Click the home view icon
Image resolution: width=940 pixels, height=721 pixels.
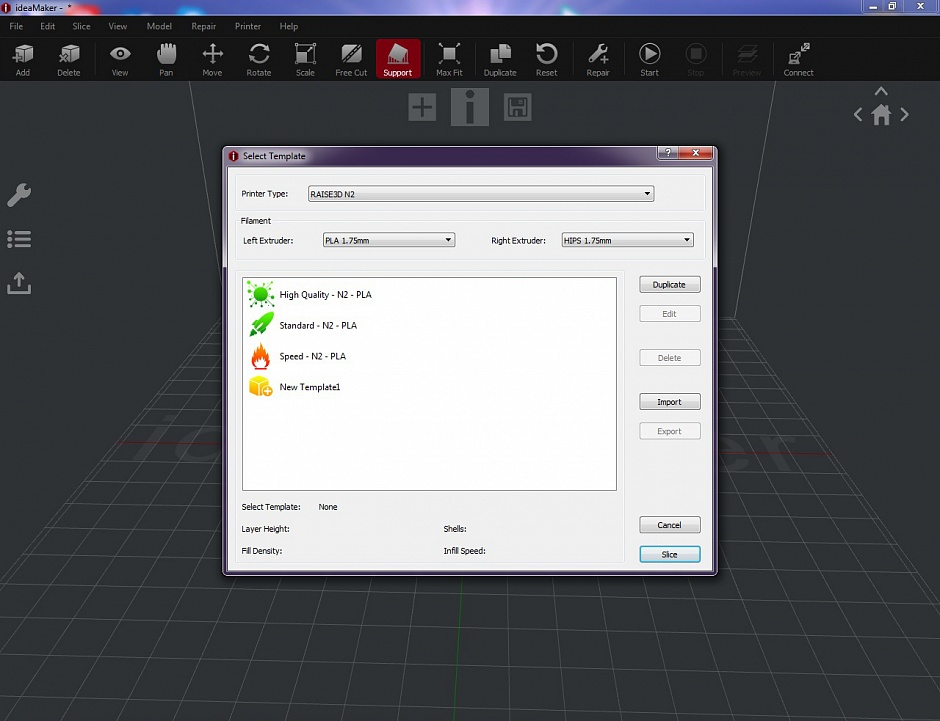coord(881,114)
